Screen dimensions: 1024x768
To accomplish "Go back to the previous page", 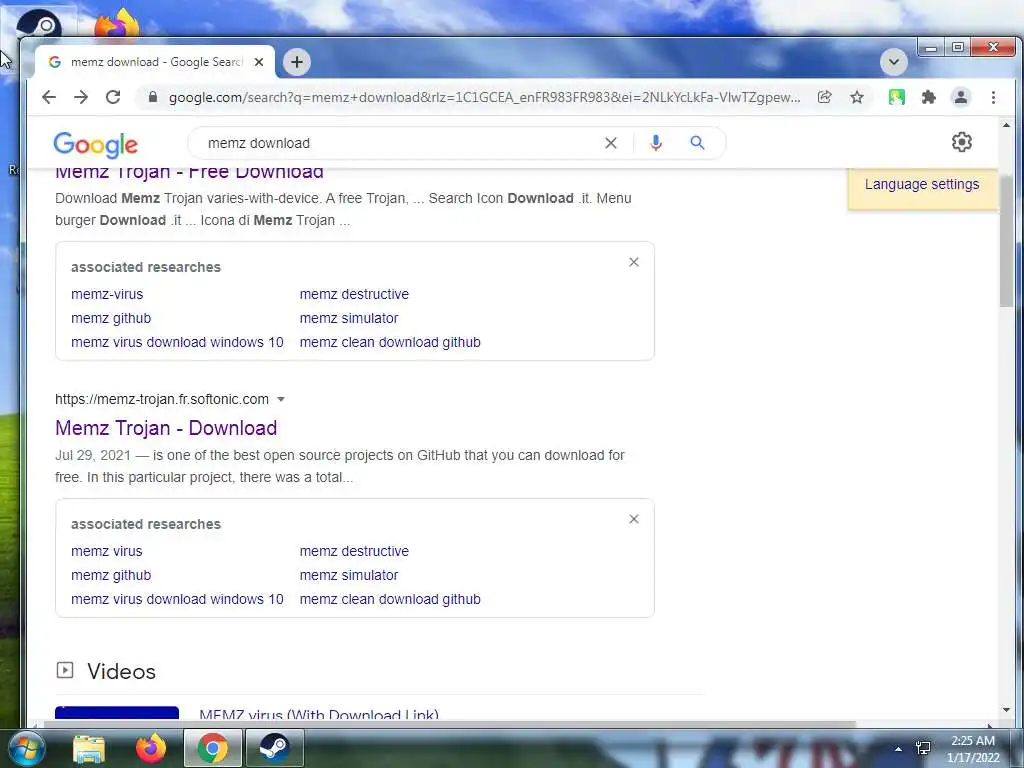I will pyautogui.click(x=49, y=97).
